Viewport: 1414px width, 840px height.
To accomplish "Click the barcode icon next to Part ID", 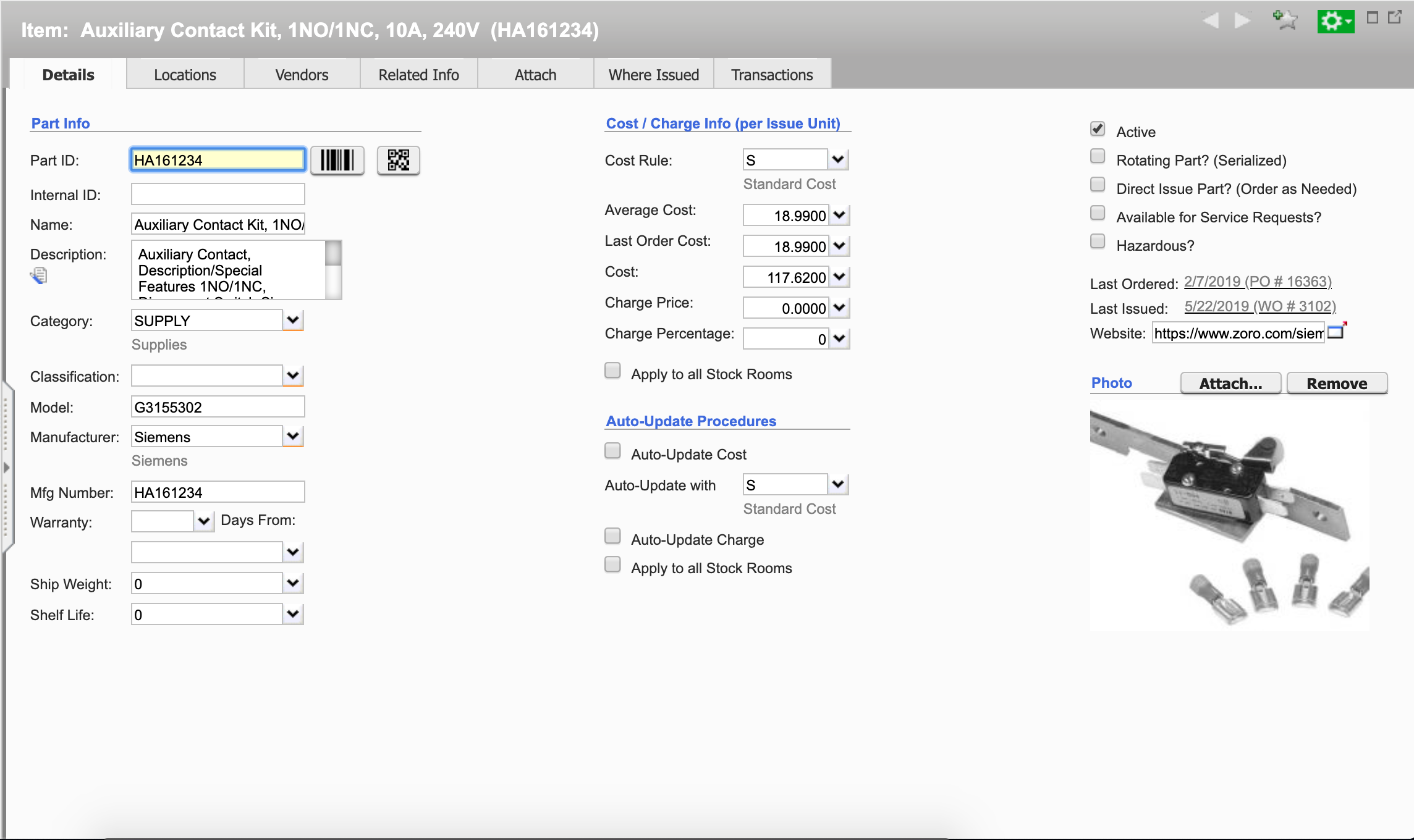I will [337, 161].
